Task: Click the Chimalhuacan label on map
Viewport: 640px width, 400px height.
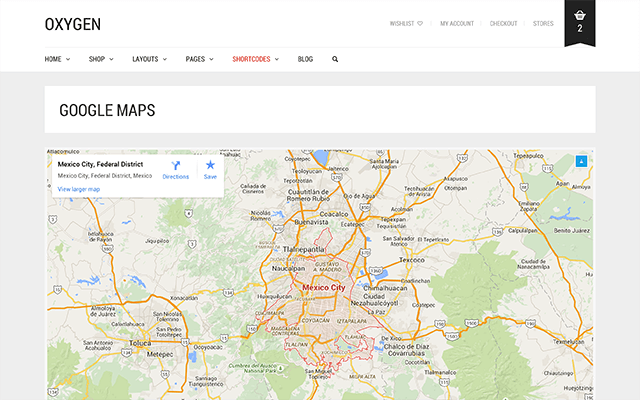Action: coord(385,288)
